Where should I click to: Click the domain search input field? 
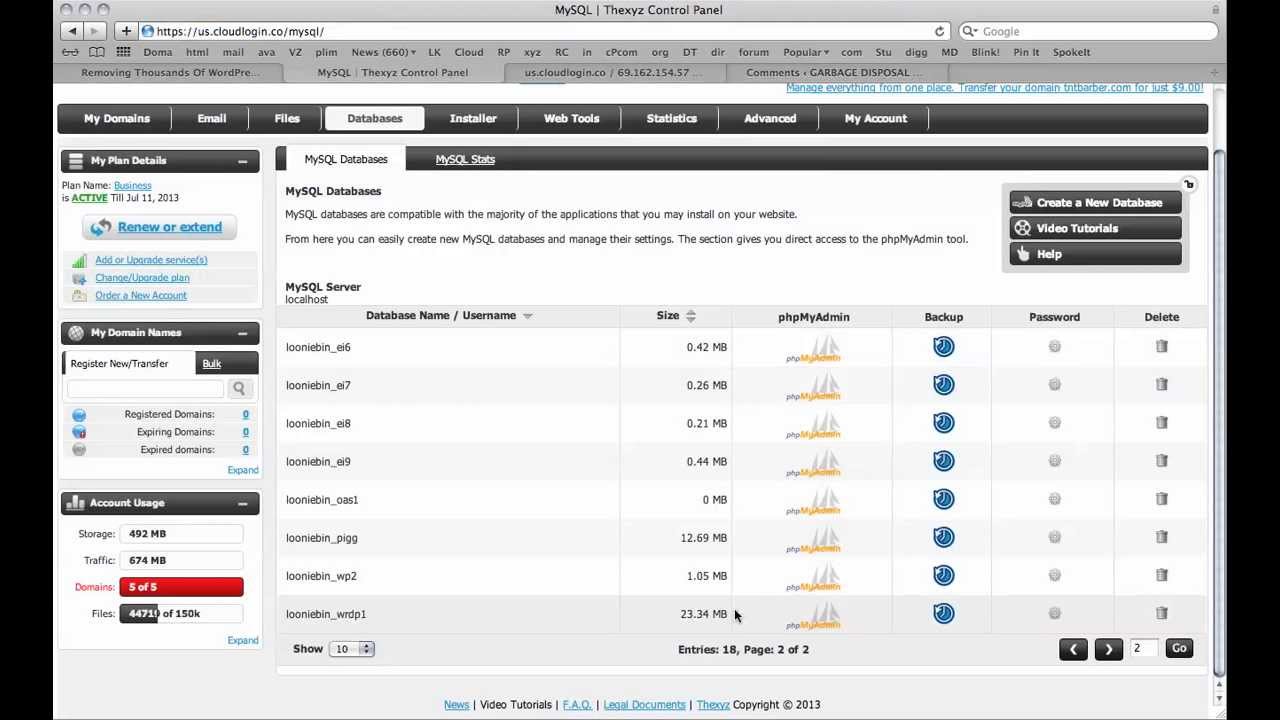point(147,388)
